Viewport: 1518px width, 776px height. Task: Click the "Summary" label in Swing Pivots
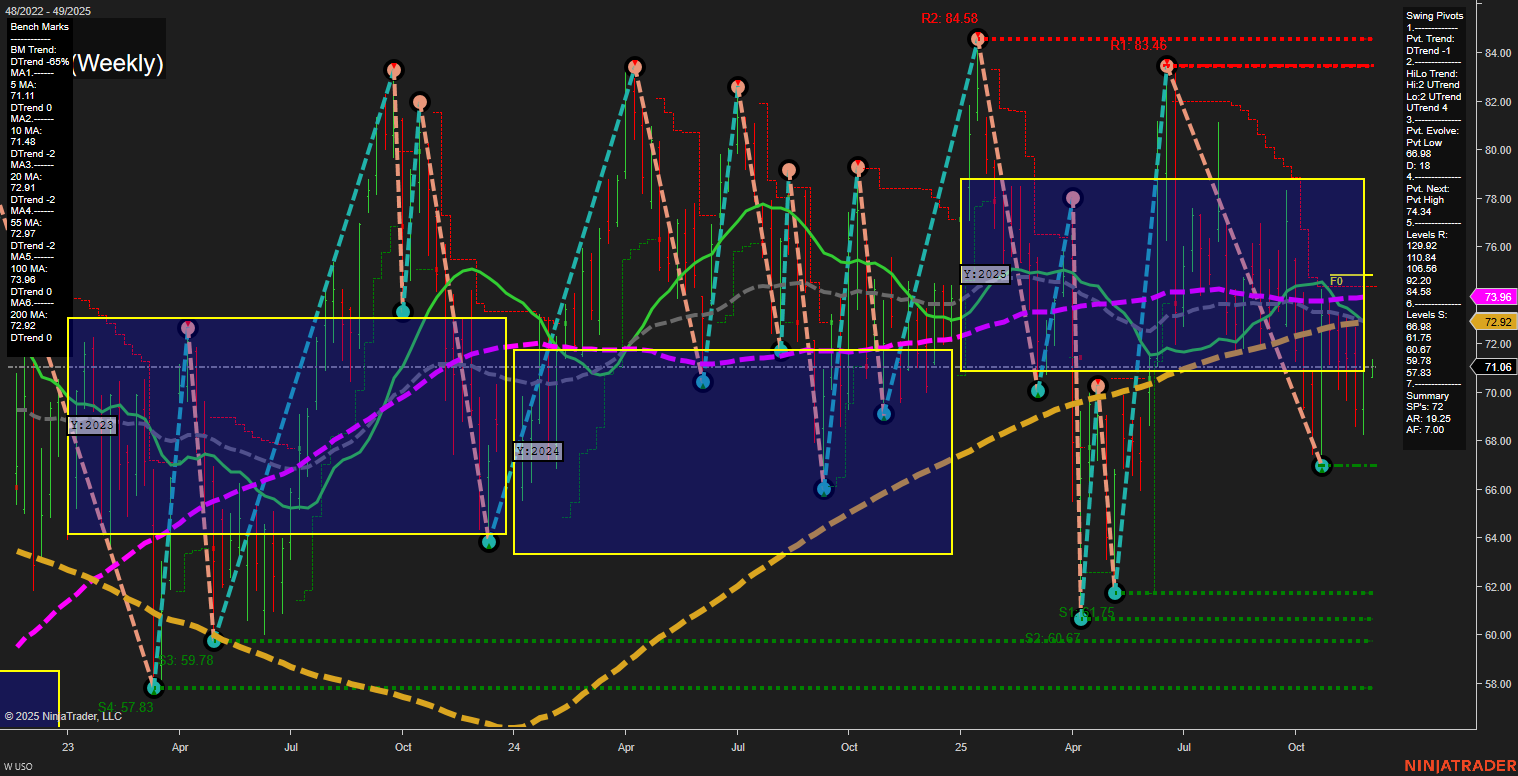tap(1426, 396)
